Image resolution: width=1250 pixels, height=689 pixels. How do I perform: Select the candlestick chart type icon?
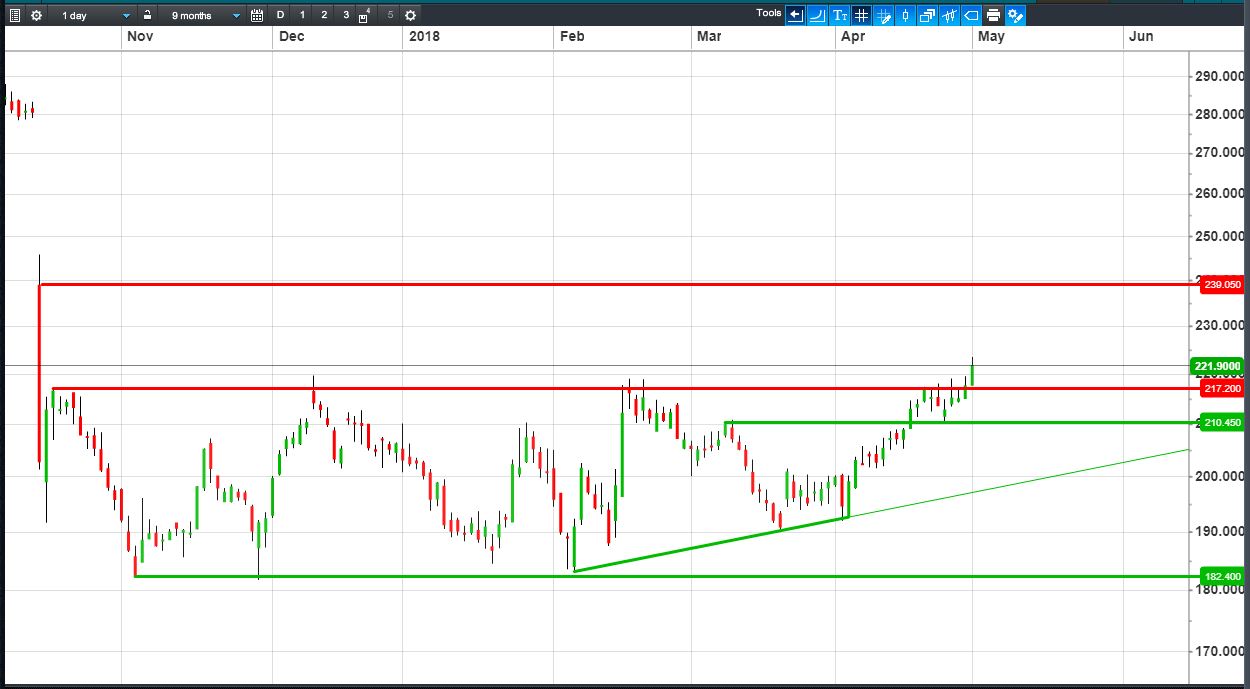tap(905, 15)
